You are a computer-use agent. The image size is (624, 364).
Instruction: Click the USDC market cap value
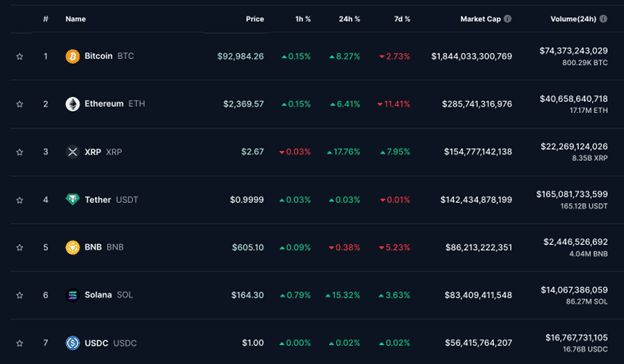point(478,343)
